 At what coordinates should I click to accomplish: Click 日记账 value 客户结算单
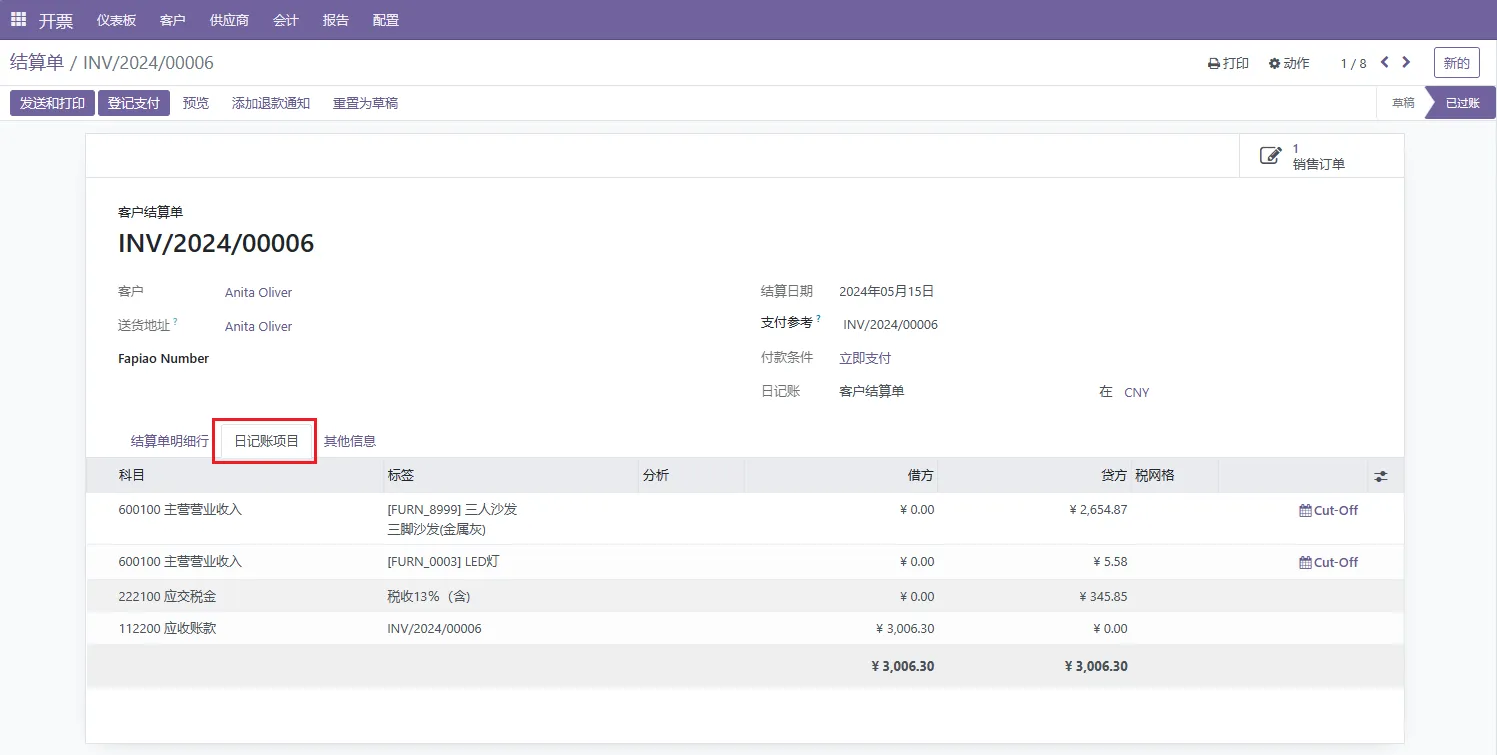(x=872, y=392)
